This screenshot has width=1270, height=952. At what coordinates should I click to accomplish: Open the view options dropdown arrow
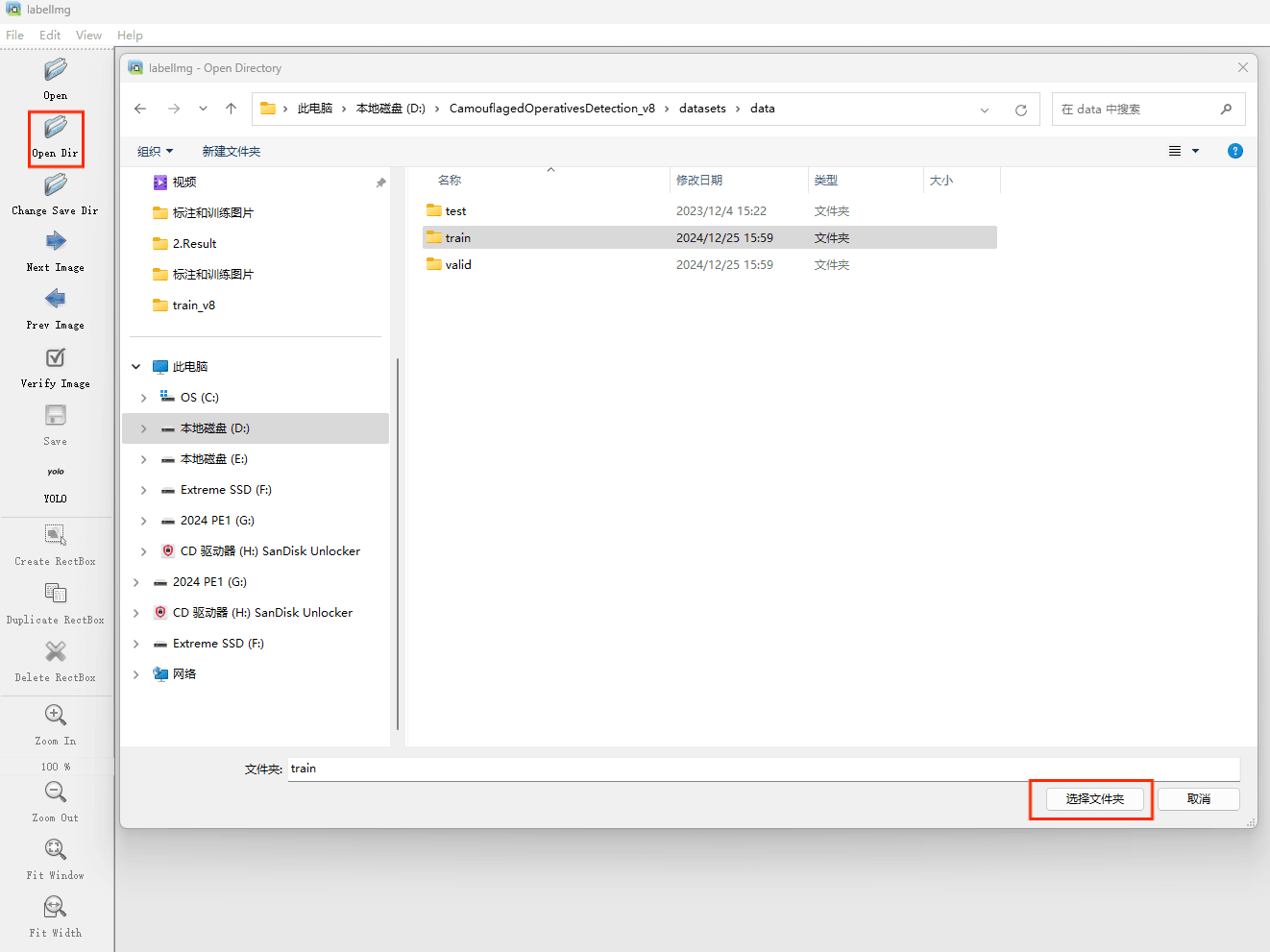click(x=1196, y=151)
